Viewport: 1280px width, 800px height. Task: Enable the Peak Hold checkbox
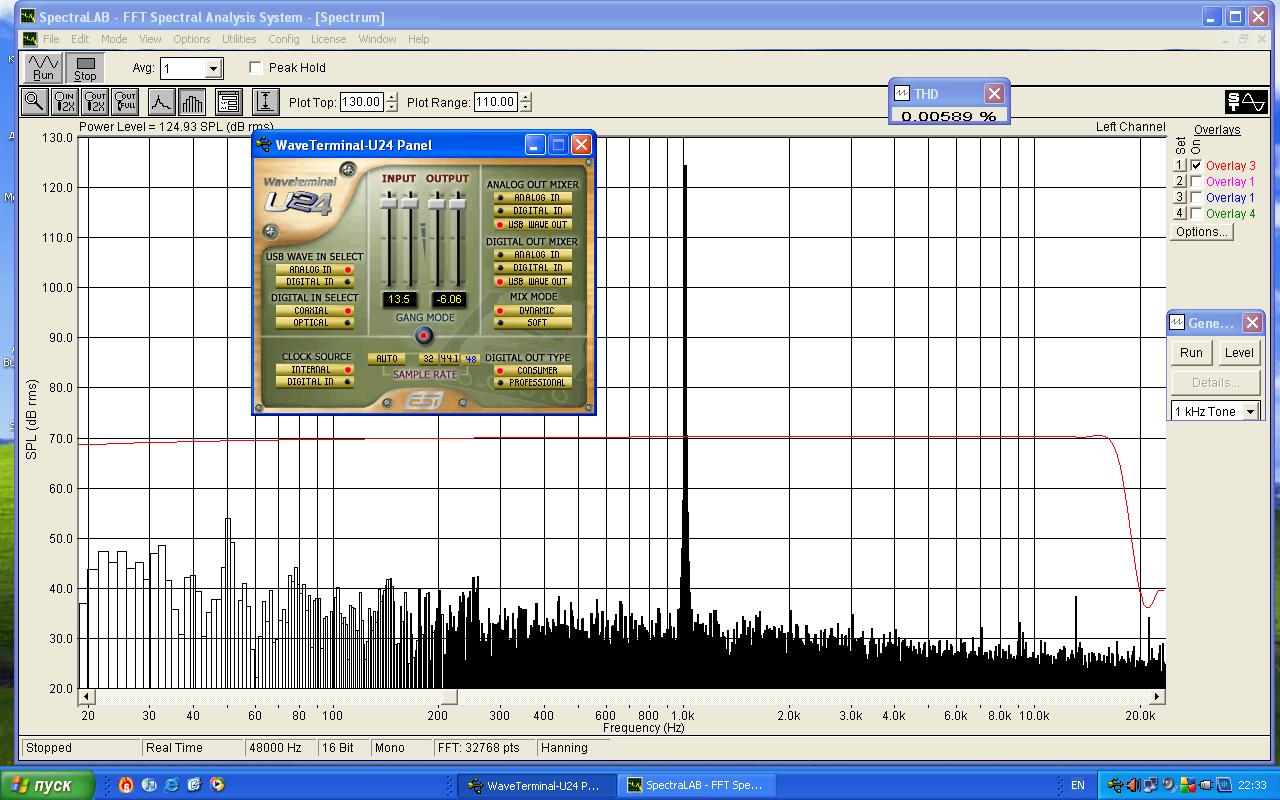click(x=256, y=68)
